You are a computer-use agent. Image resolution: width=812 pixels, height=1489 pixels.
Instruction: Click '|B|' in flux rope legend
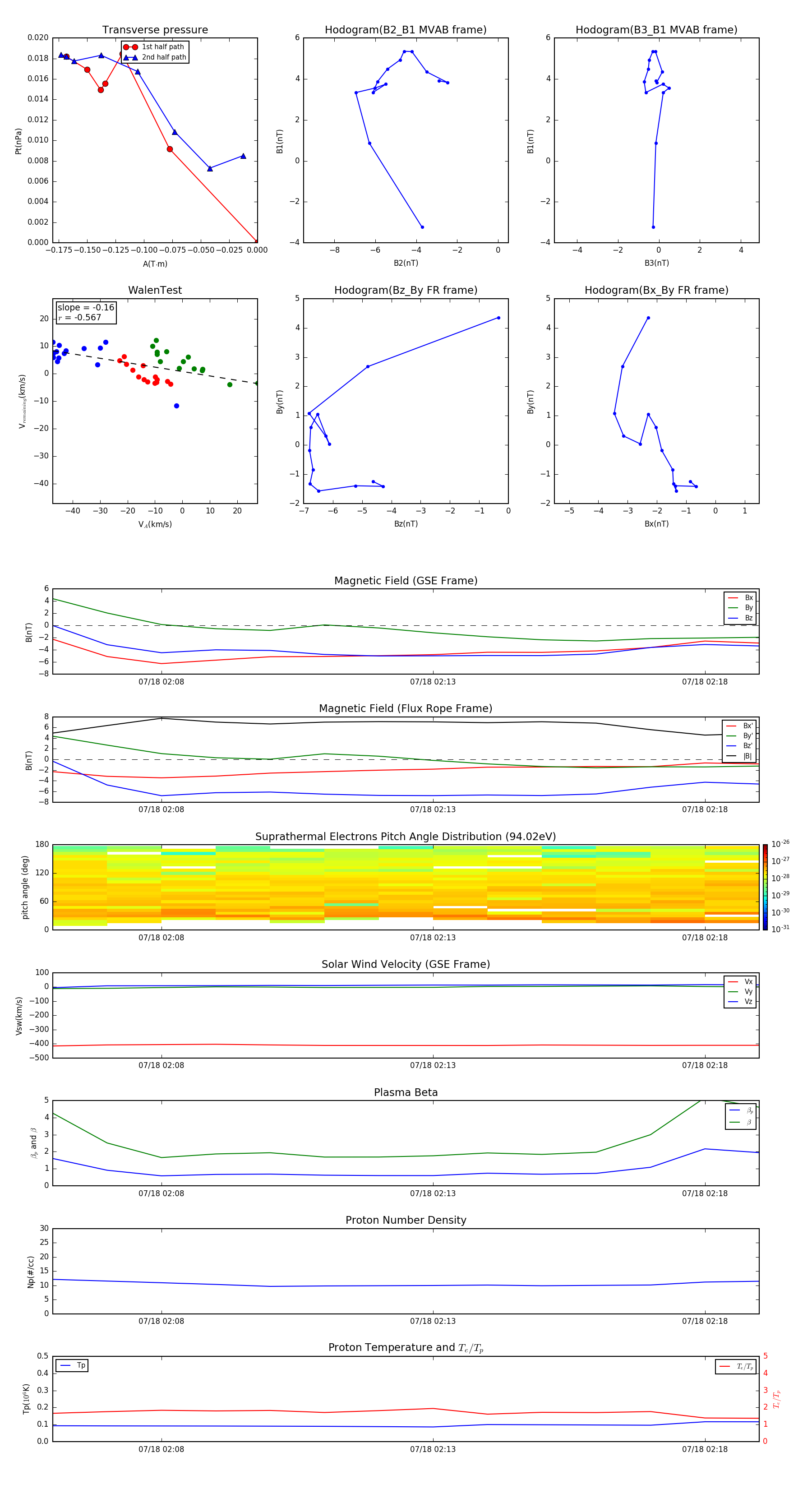(x=739, y=756)
